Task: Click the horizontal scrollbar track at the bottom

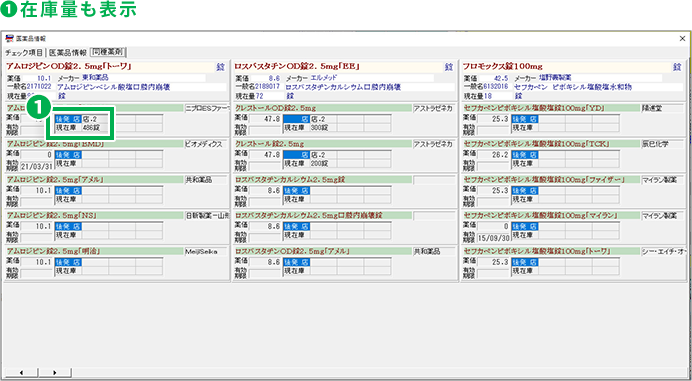Action: (379, 372)
